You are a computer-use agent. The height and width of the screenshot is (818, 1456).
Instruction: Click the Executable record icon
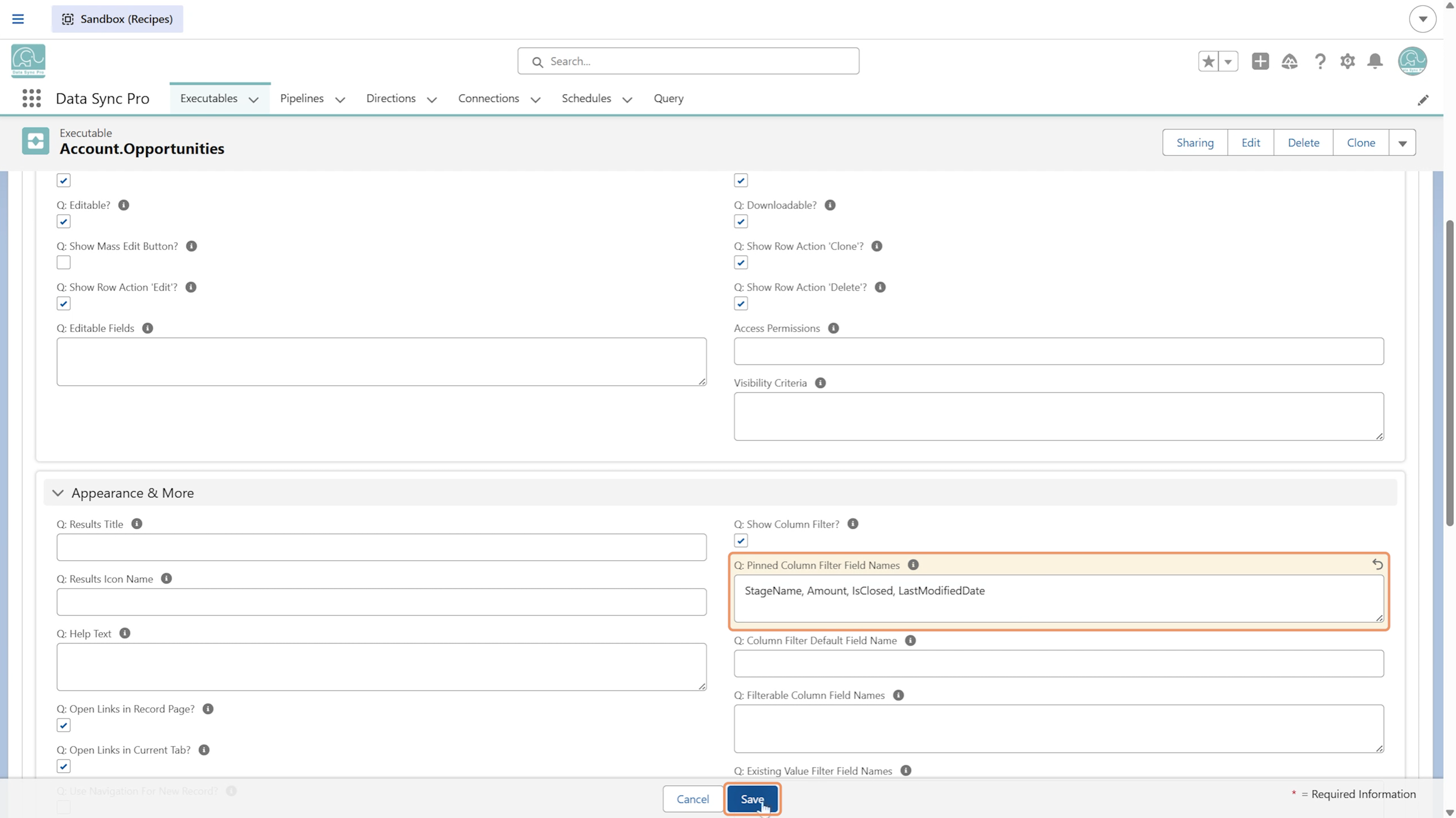tap(36, 141)
